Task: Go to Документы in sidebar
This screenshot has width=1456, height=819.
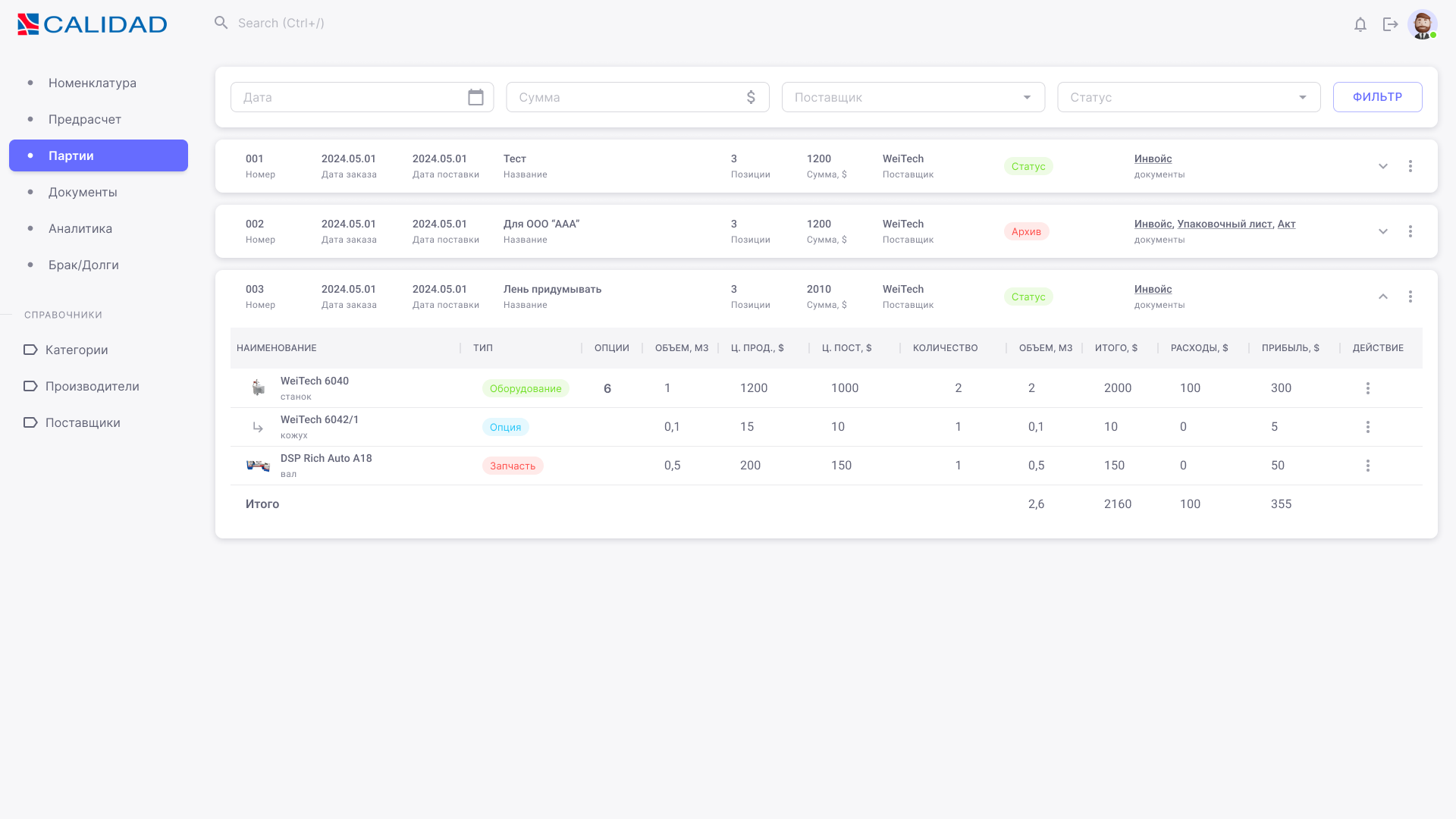Action: coord(99,192)
